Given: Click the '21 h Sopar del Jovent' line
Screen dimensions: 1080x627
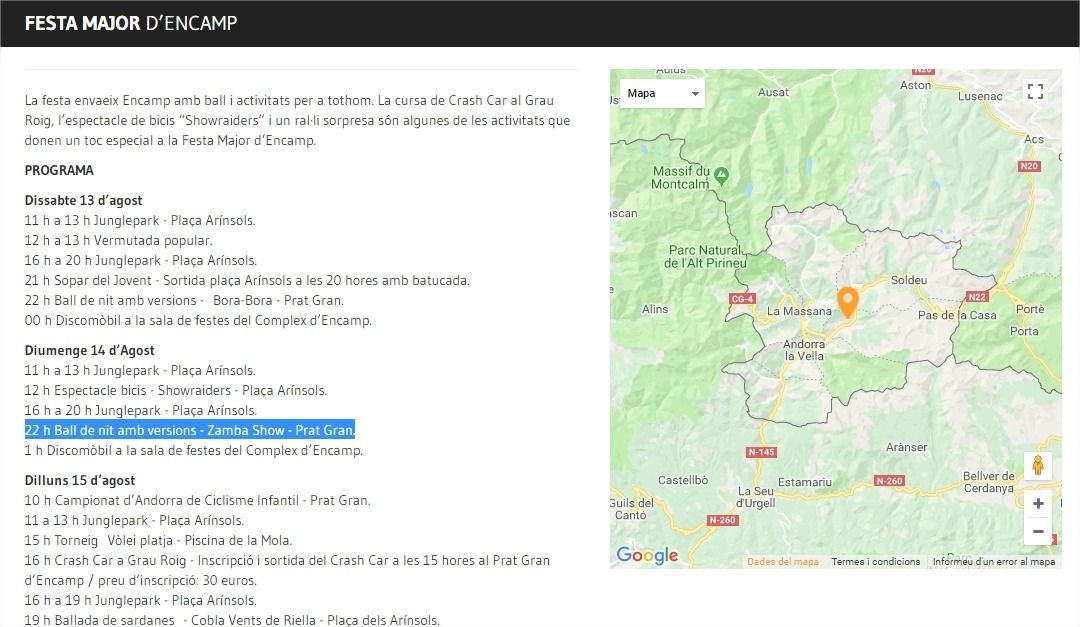Looking at the screenshot, I should pyautogui.click(x=247, y=280).
